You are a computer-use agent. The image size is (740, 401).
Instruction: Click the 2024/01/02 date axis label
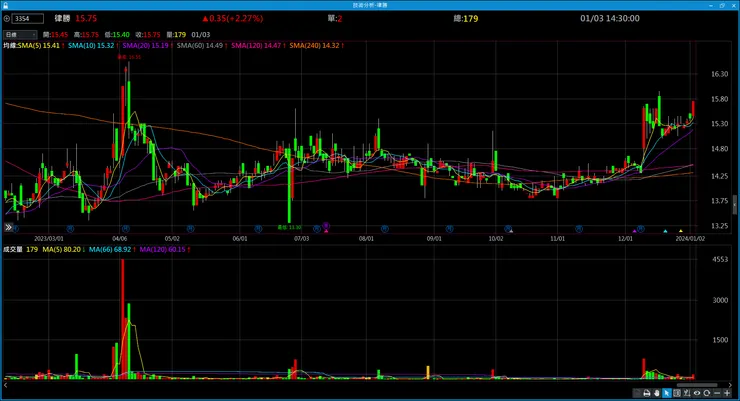point(690,239)
